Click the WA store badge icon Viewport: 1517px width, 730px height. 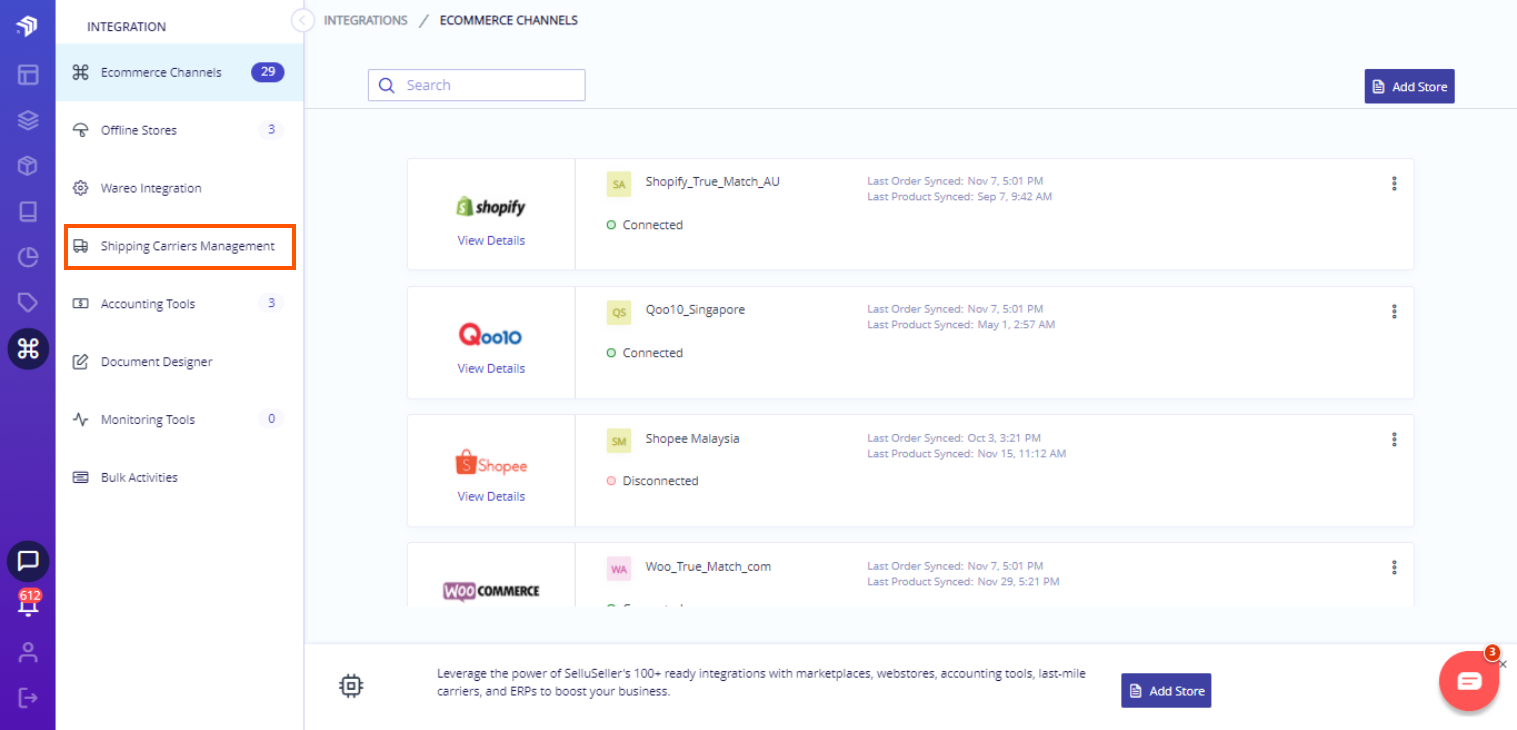click(619, 568)
